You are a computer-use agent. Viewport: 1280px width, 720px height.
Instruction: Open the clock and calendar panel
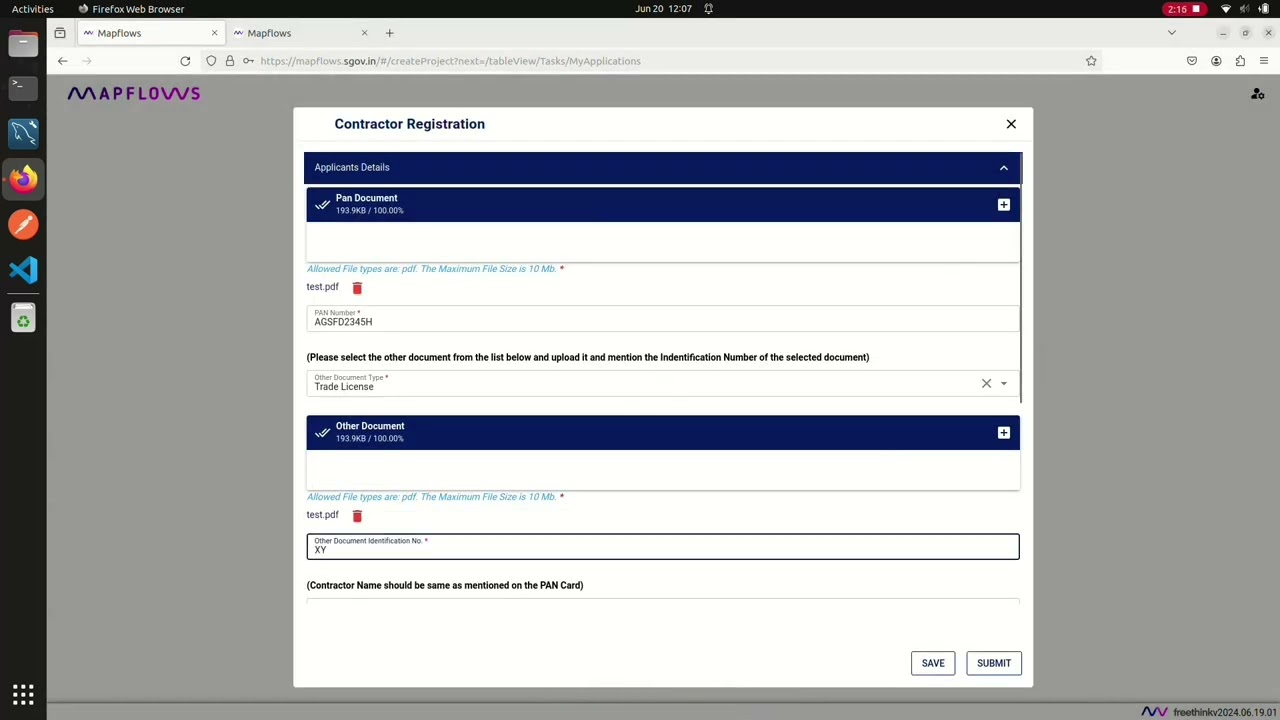[663, 9]
